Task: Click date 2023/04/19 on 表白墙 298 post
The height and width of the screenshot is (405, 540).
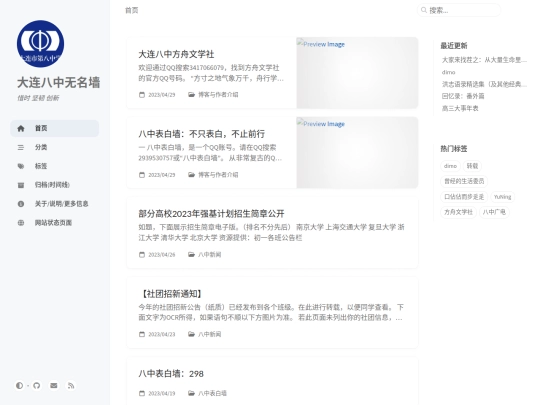Action: point(162,393)
